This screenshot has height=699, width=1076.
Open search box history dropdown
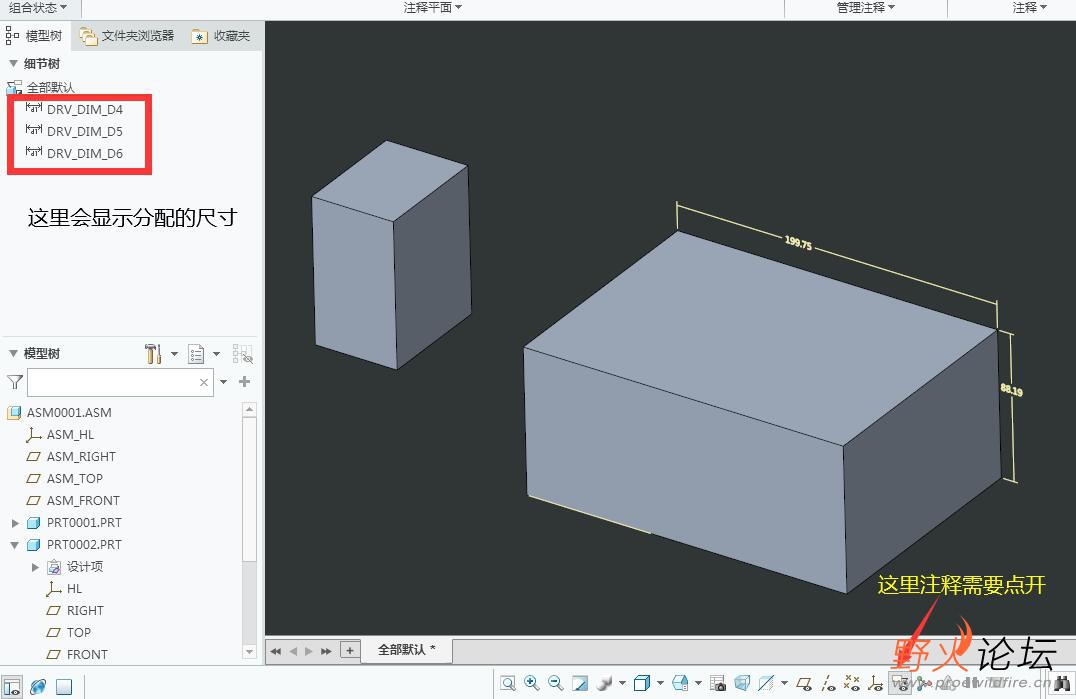223,382
